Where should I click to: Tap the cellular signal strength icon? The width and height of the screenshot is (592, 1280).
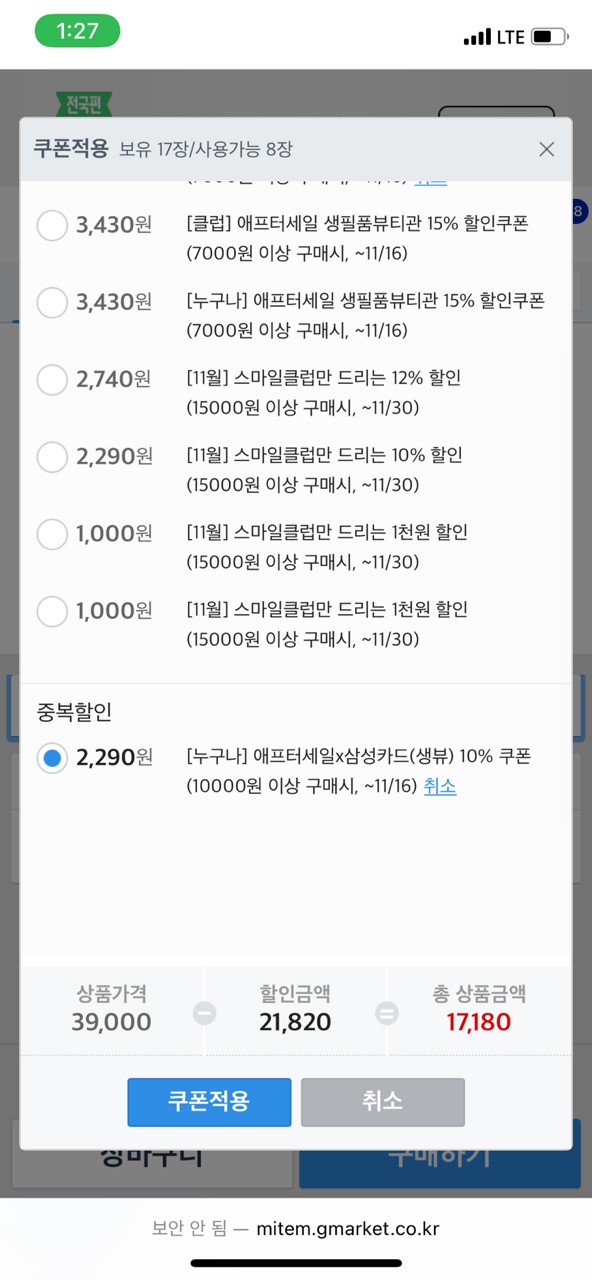tap(477, 38)
